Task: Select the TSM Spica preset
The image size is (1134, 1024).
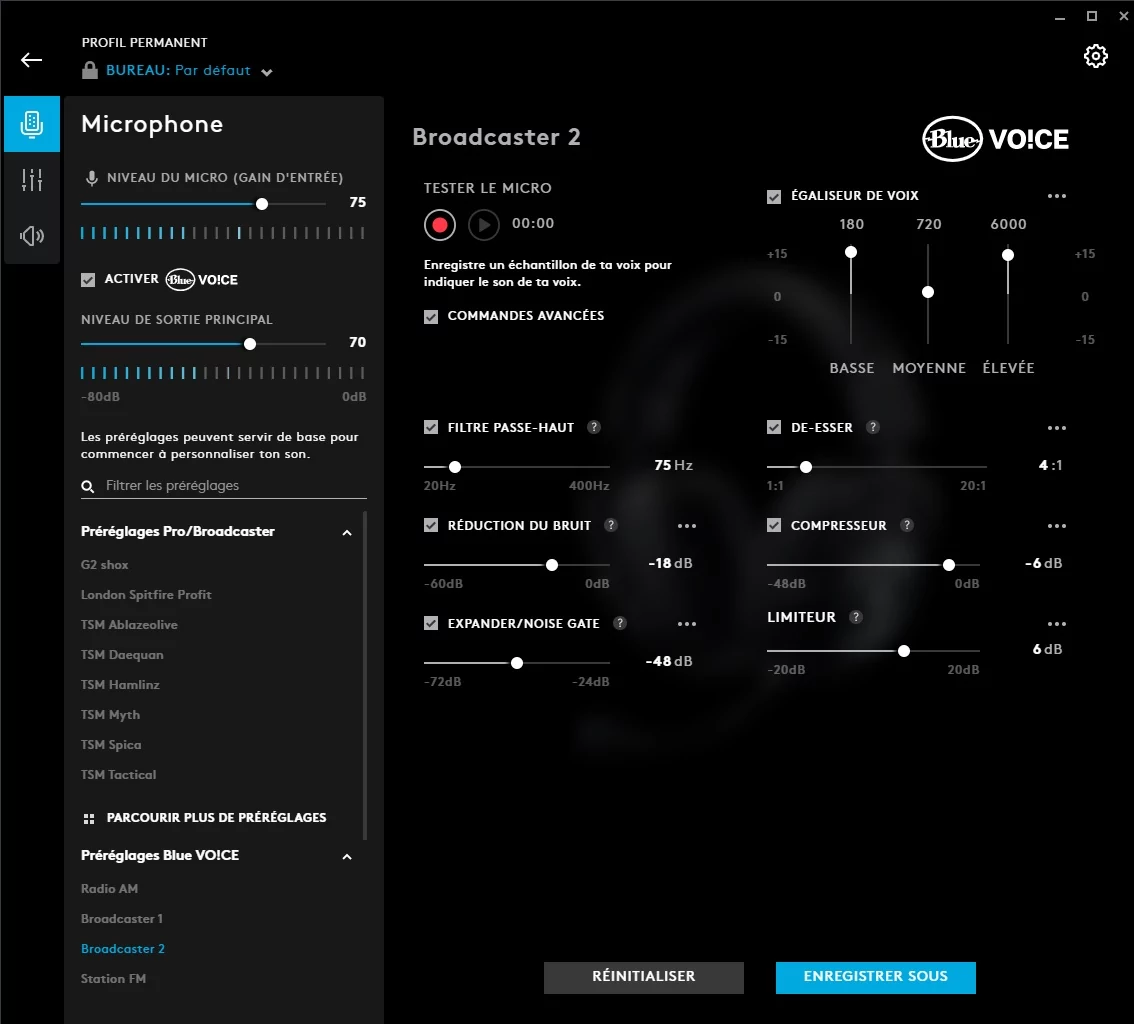Action: pyautogui.click(x=111, y=745)
